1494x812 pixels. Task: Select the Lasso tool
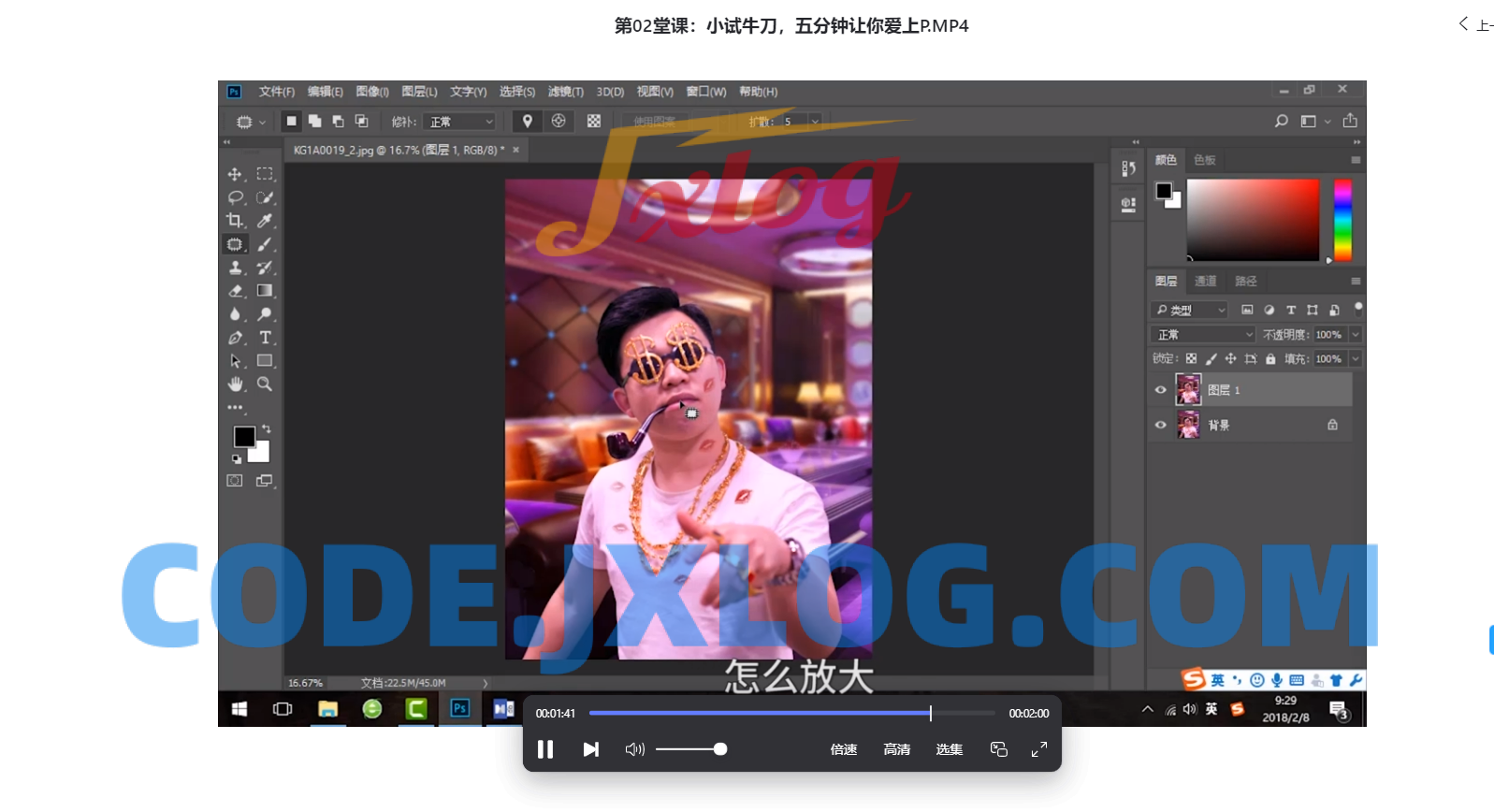coord(235,197)
